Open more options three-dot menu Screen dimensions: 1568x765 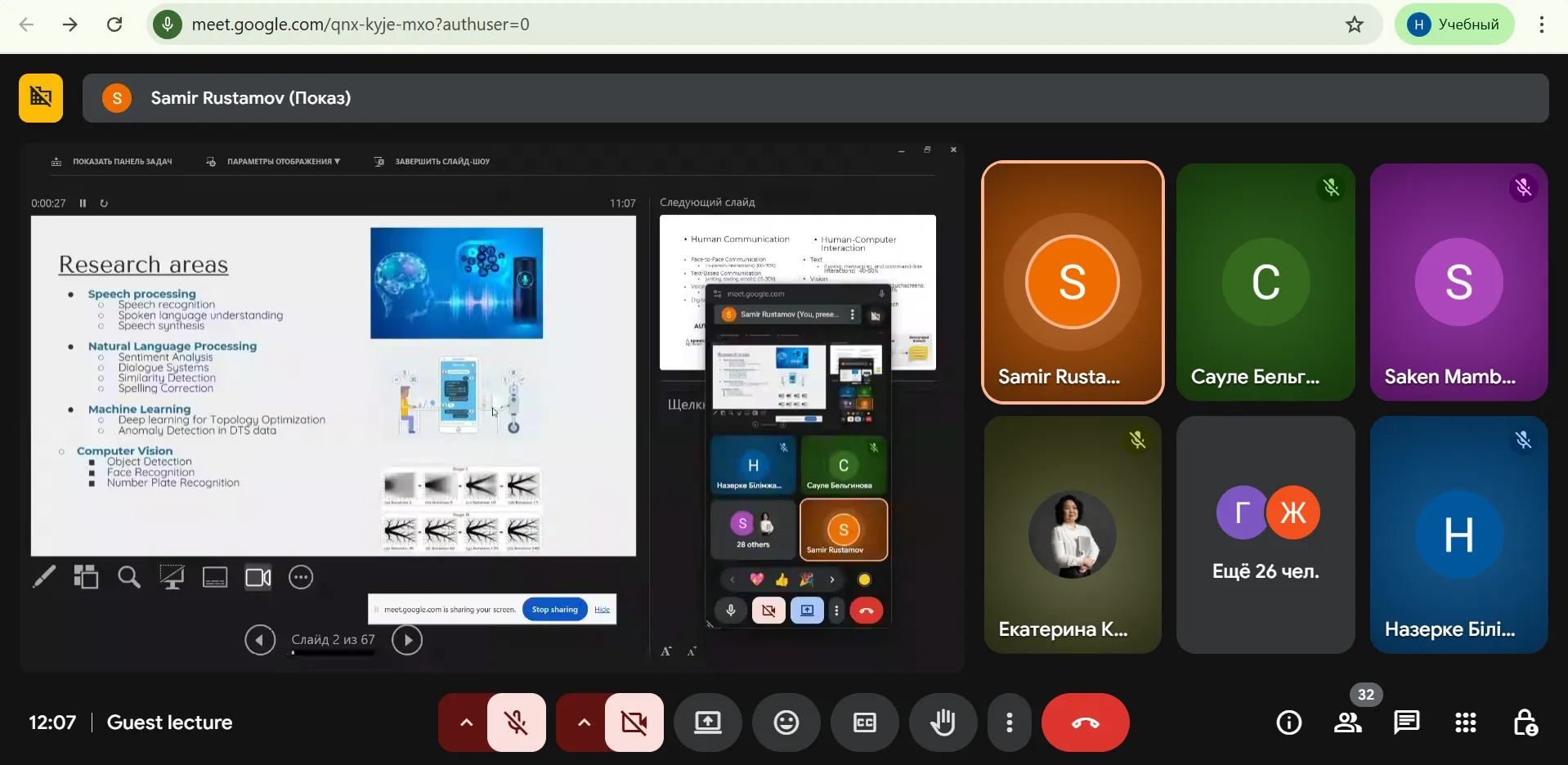1009,722
